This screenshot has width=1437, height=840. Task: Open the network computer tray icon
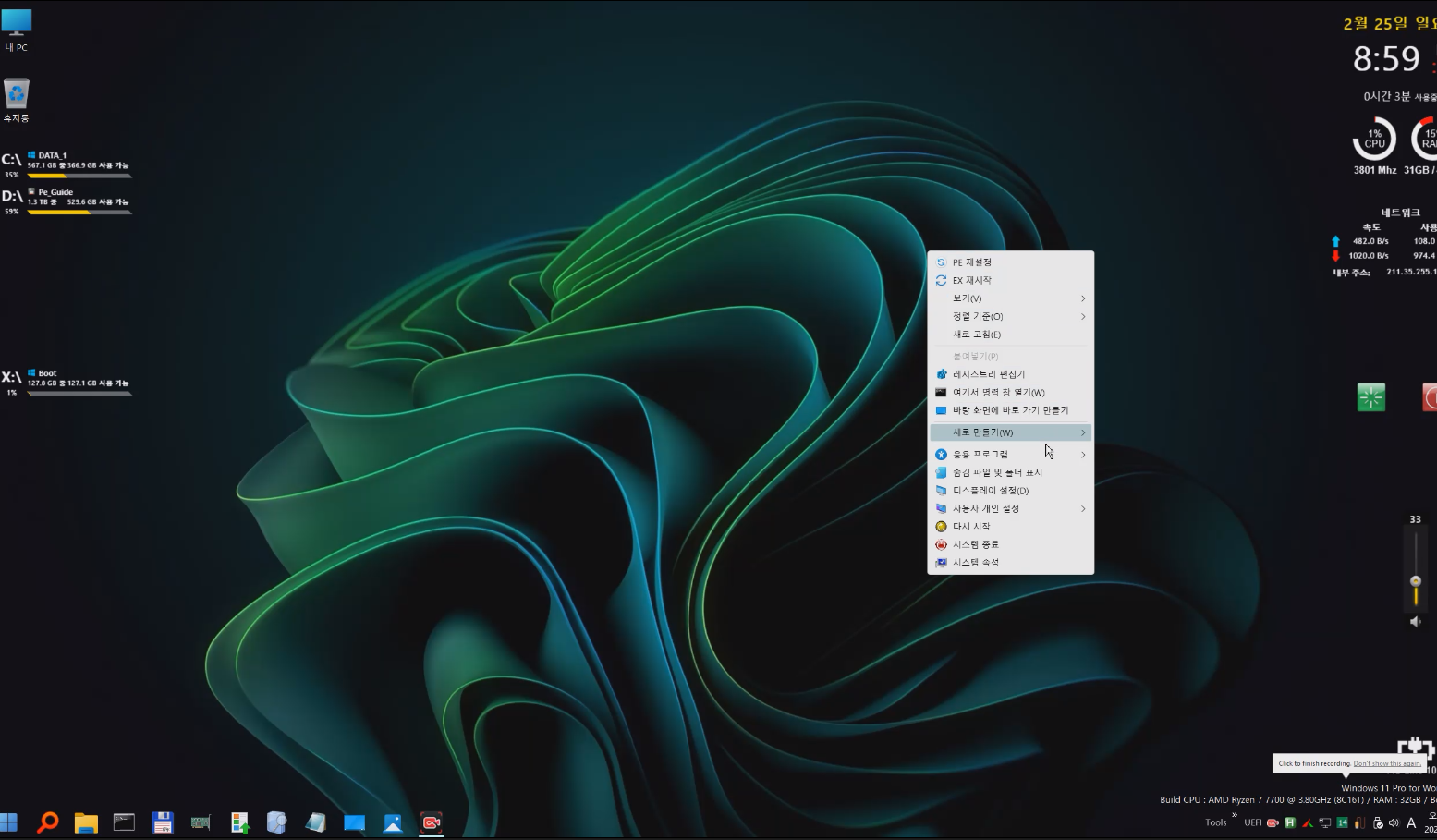[1325, 822]
